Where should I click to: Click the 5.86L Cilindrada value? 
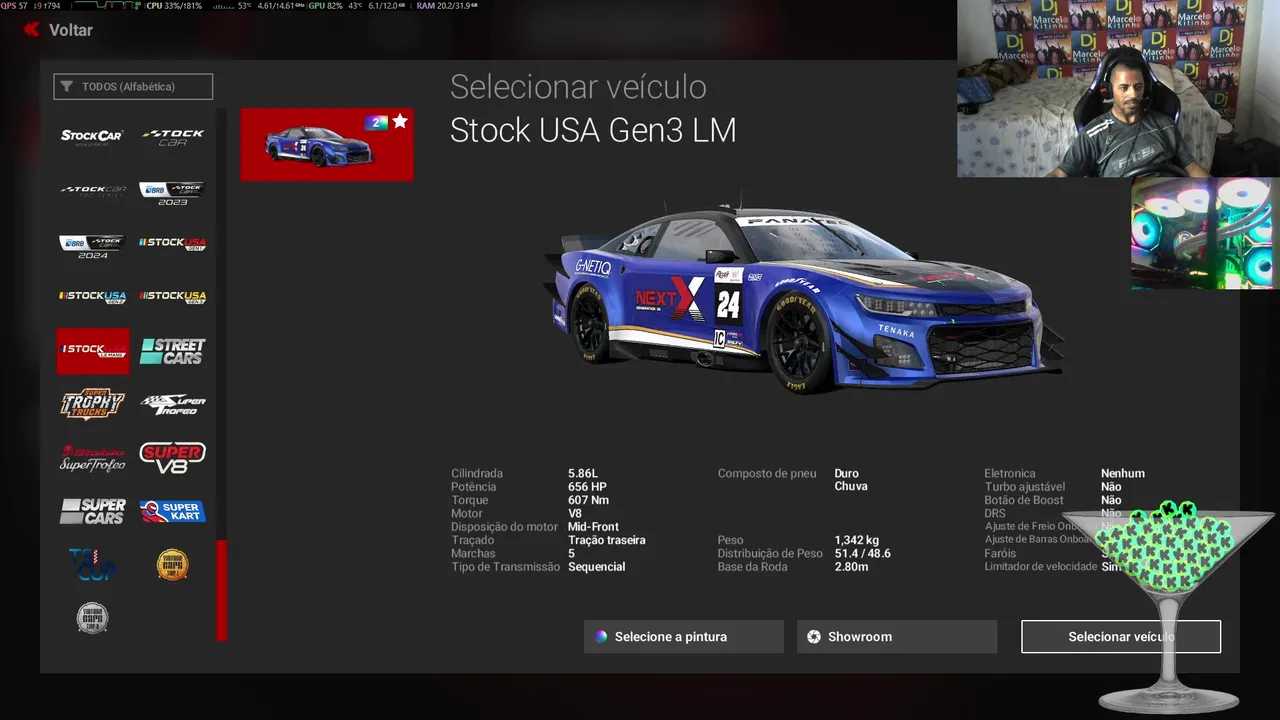583,474
